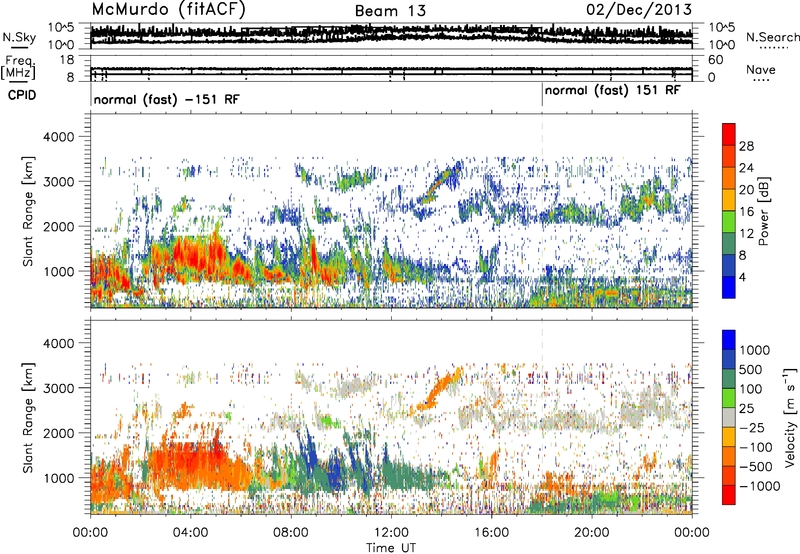Select the red top segment of Power color bar
The width and height of the screenshot is (800, 554).
729,134
